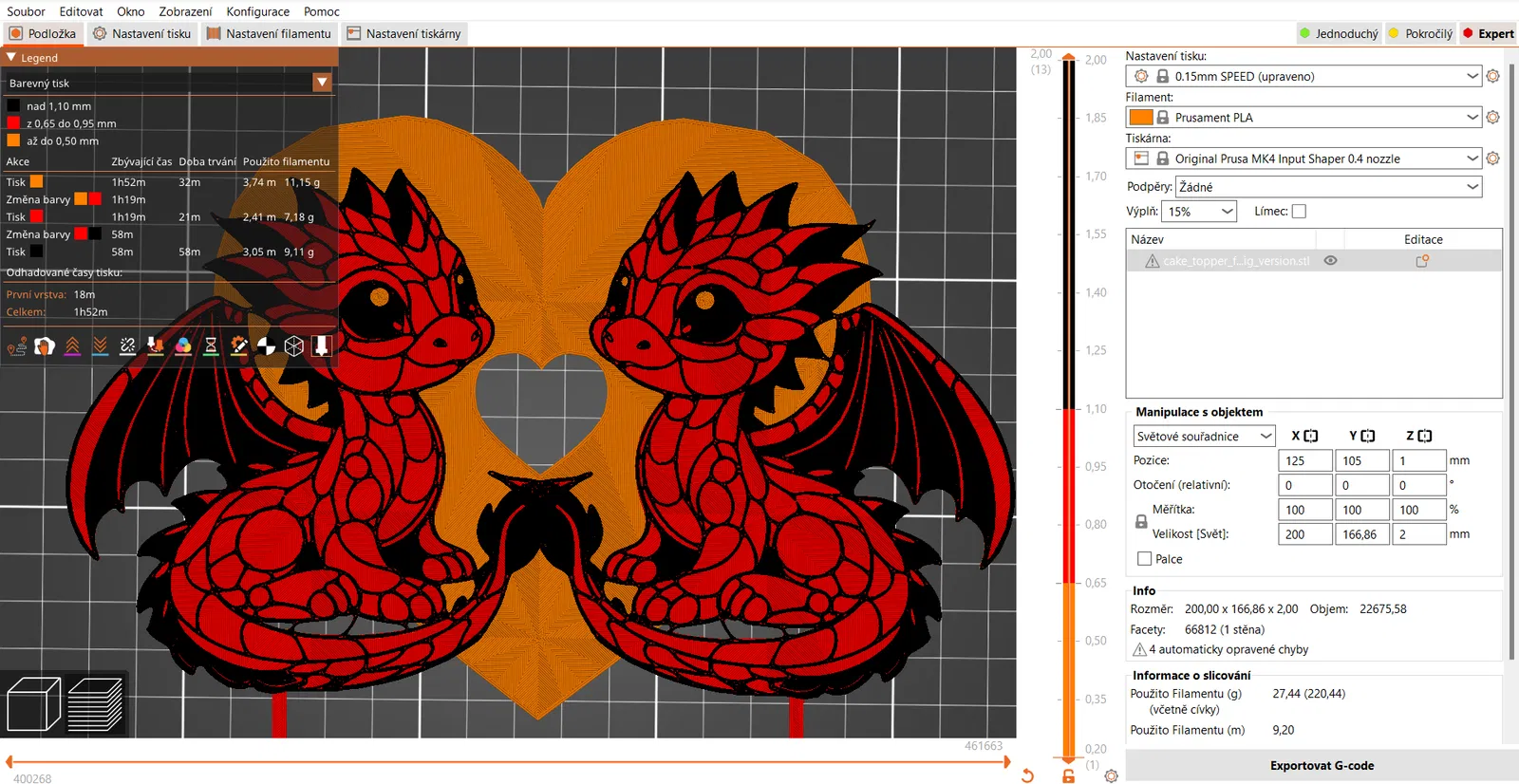
Task: Click right thumb of horizontal moves slider
Action: click(x=1006, y=761)
